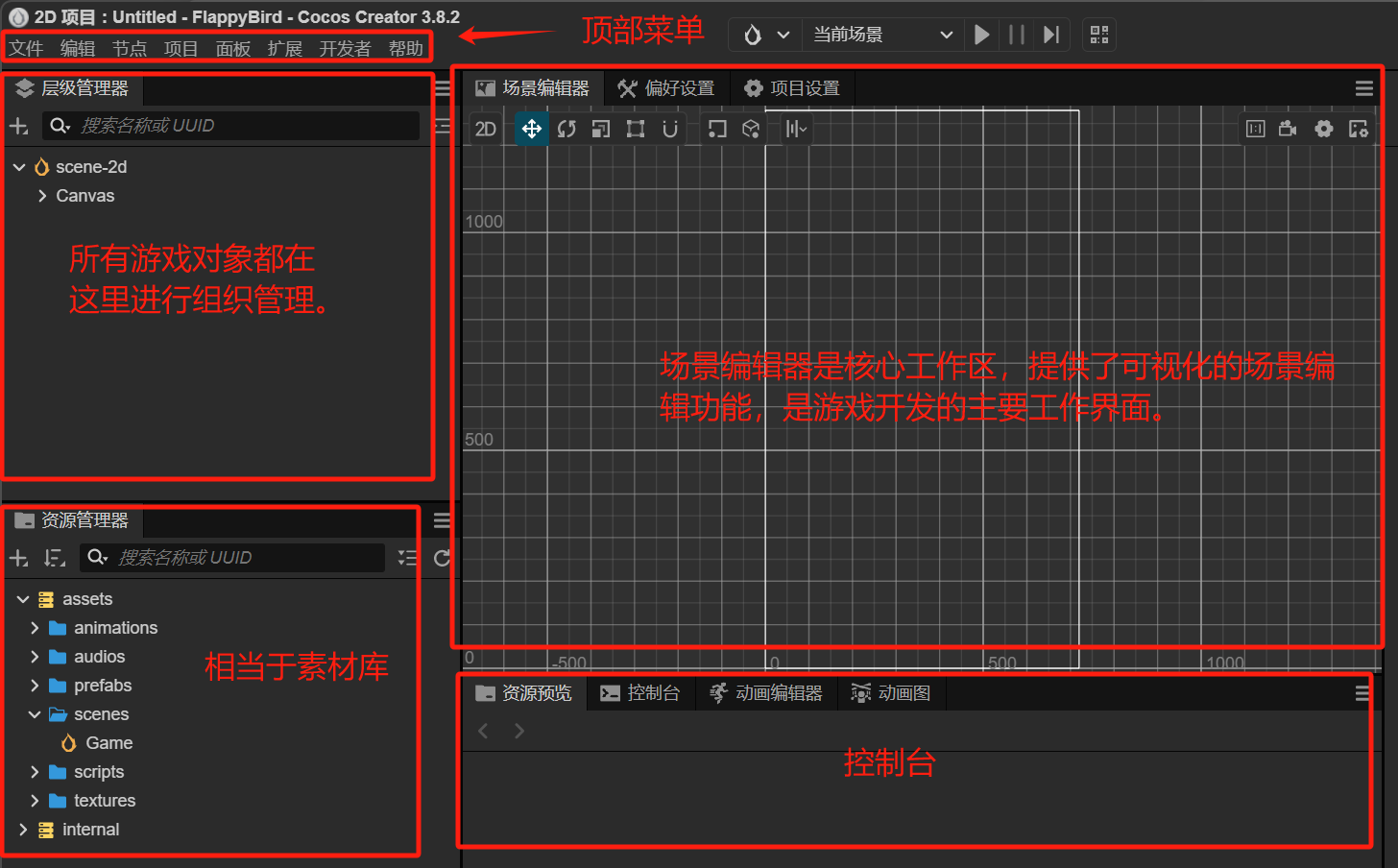Expand the Canvas node
Screen dimensions: 1398x868
pos(42,196)
